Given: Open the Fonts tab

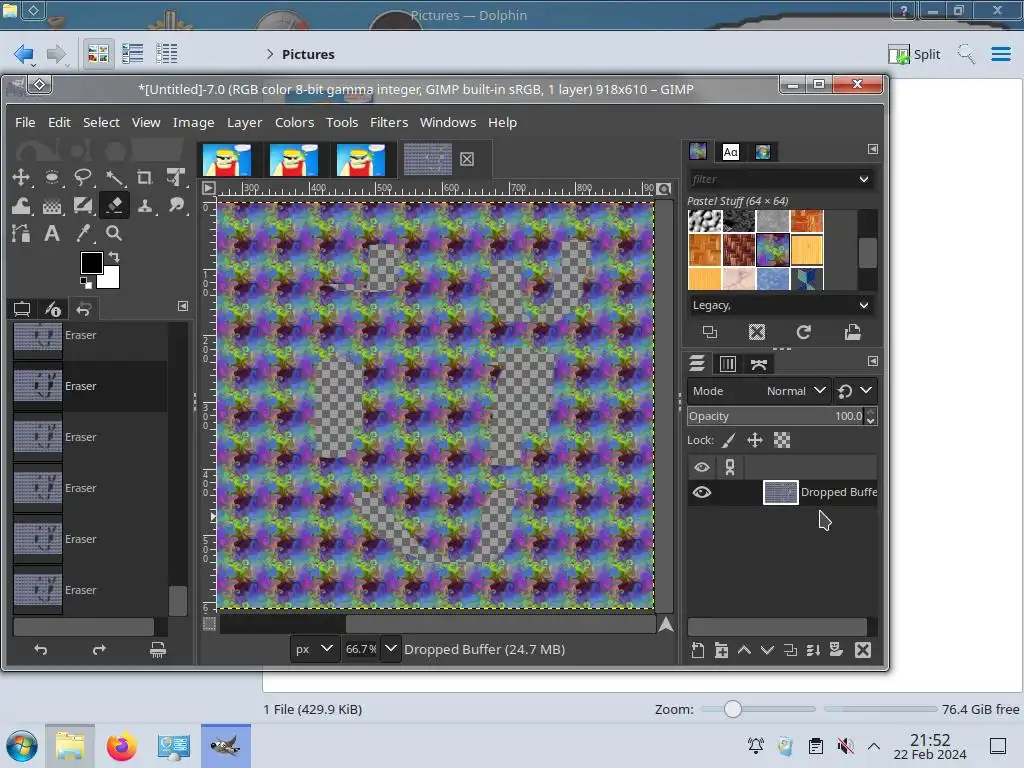Looking at the screenshot, I should pos(730,152).
